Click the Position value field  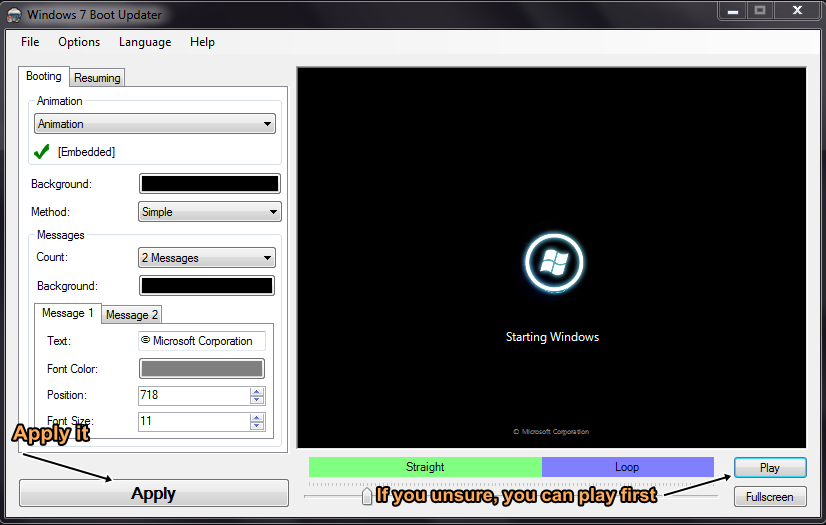(x=194, y=395)
